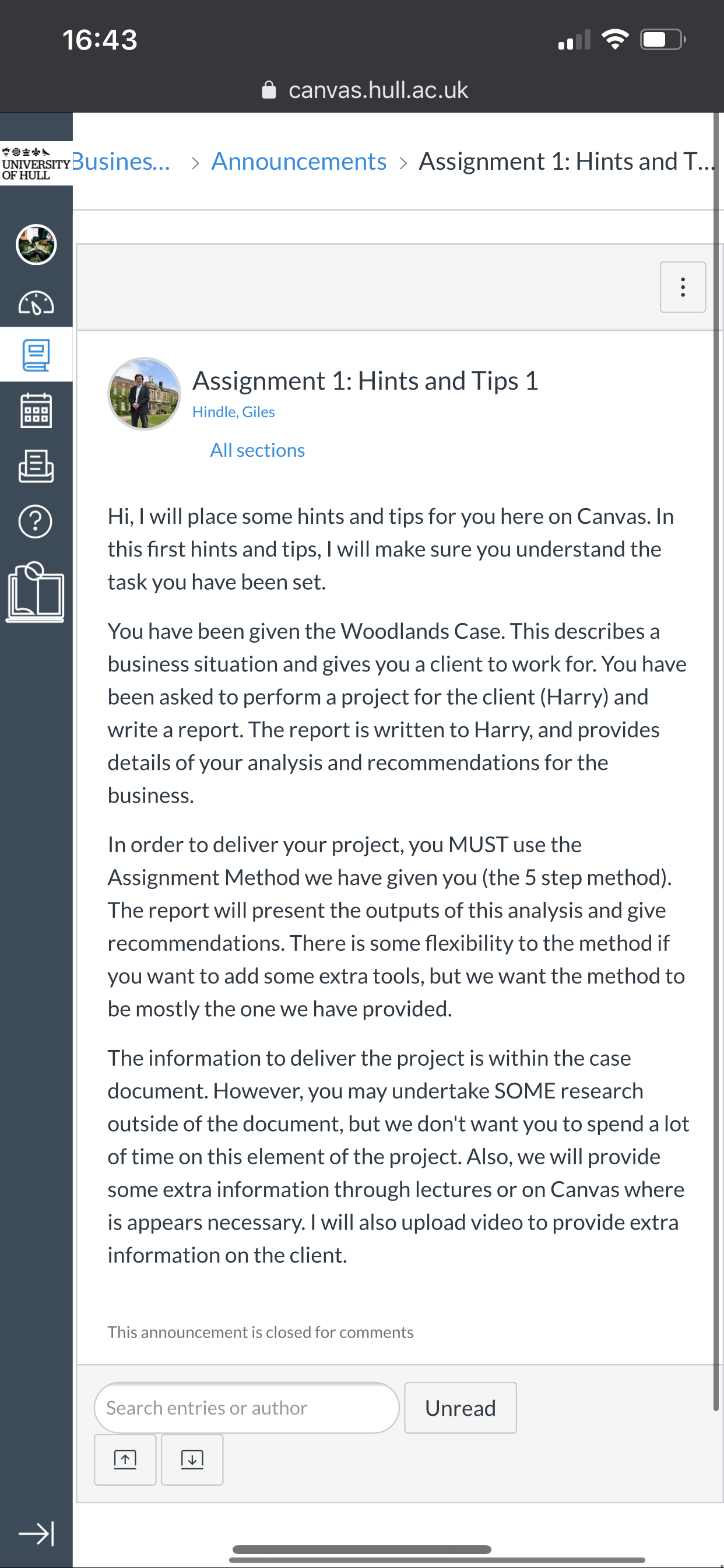
Task: Click the All sections link
Action: (257, 450)
